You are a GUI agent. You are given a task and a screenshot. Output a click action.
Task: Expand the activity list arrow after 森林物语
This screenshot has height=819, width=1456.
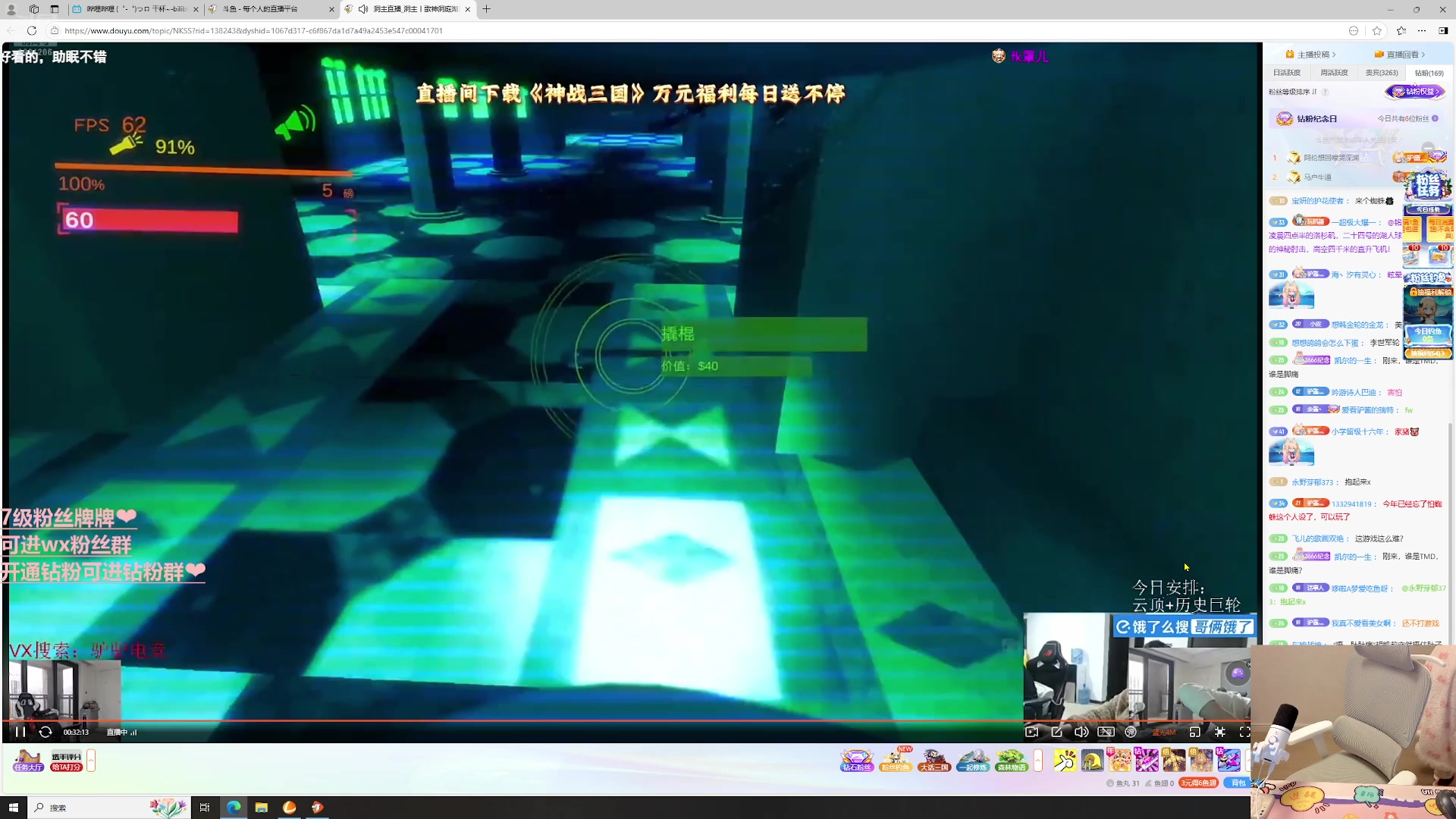(1038, 761)
